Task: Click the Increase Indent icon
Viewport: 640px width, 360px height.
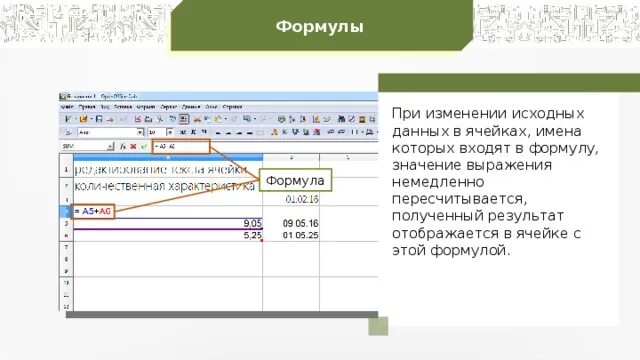Action: (341, 132)
